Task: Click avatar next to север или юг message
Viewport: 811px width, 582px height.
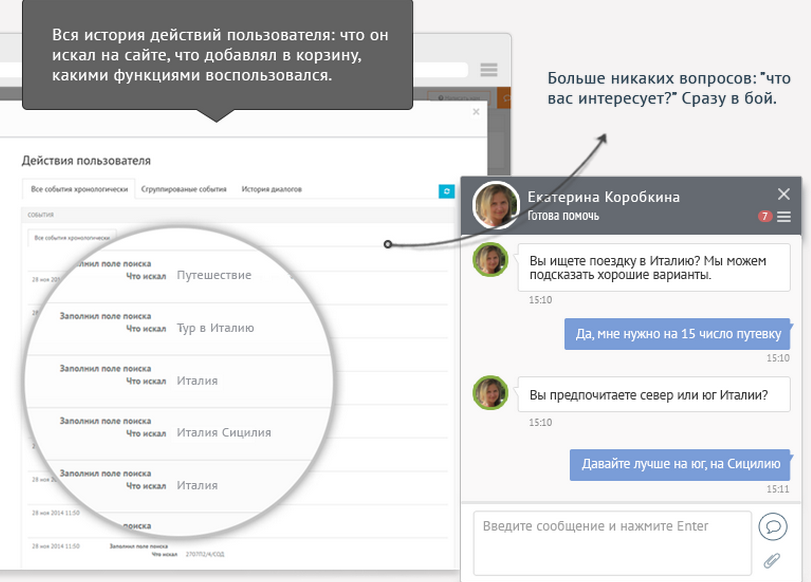Action: (x=490, y=393)
